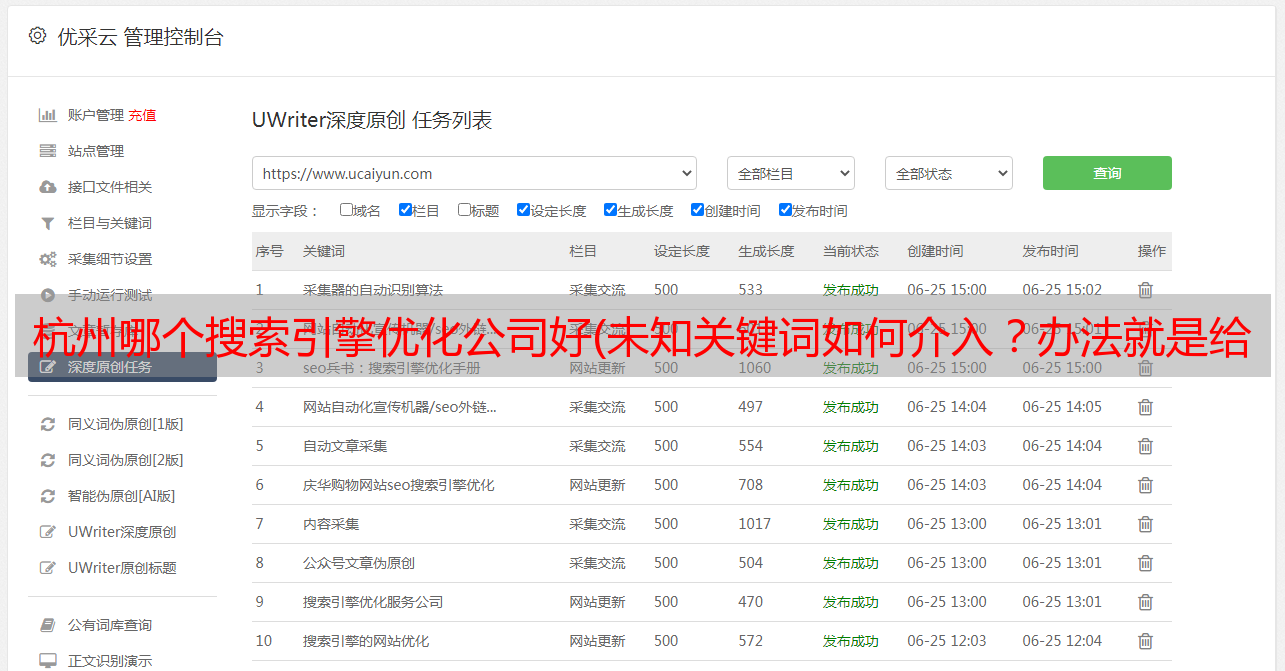The height and width of the screenshot is (671, 1285).
Task: Click the gears icon beside 采集细节设置
Action: pos(47,259)
